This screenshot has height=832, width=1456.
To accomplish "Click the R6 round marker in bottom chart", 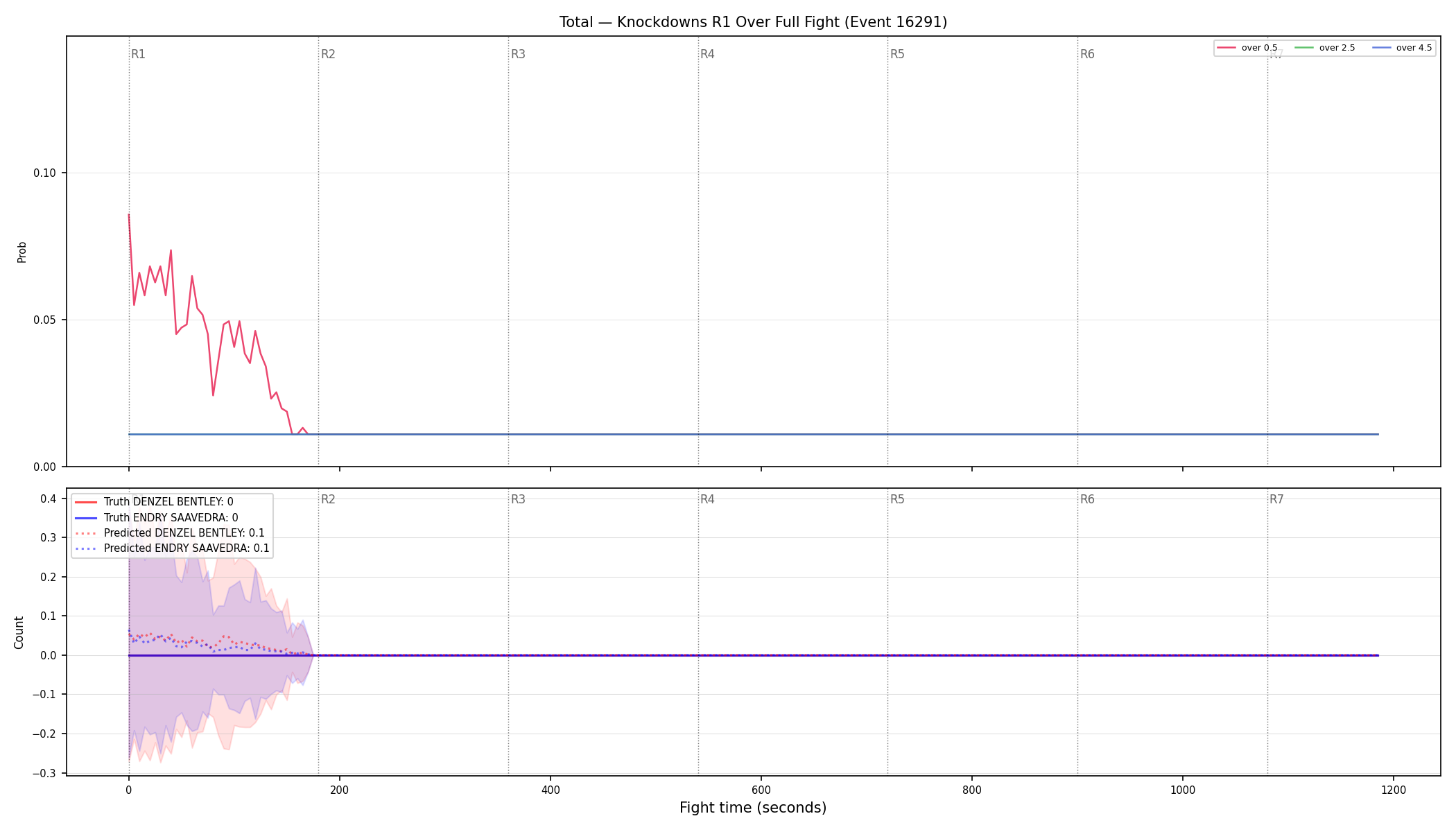I will pos(1087,499).
